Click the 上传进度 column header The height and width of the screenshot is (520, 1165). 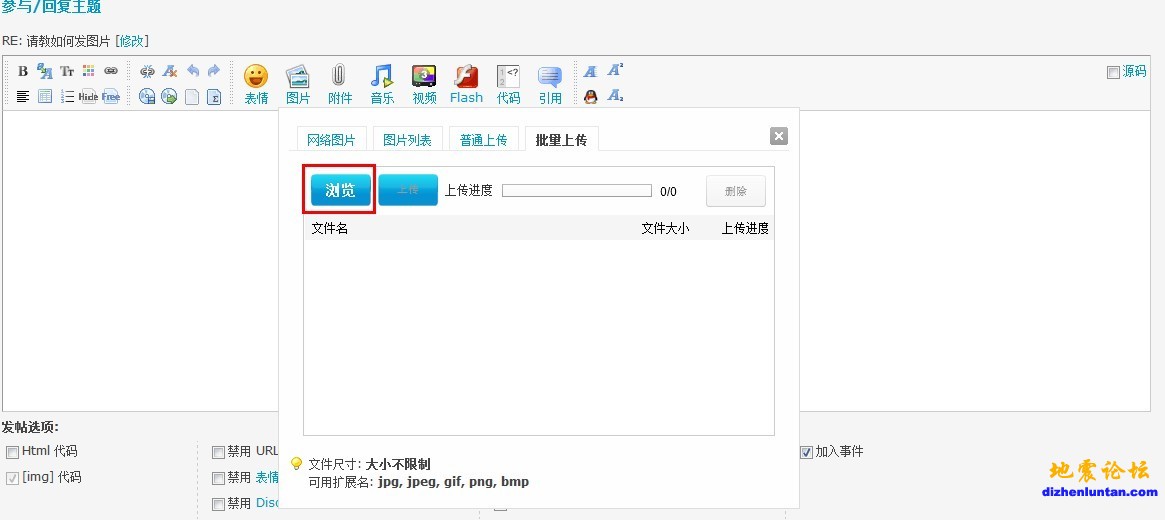(x=745, y=229)
